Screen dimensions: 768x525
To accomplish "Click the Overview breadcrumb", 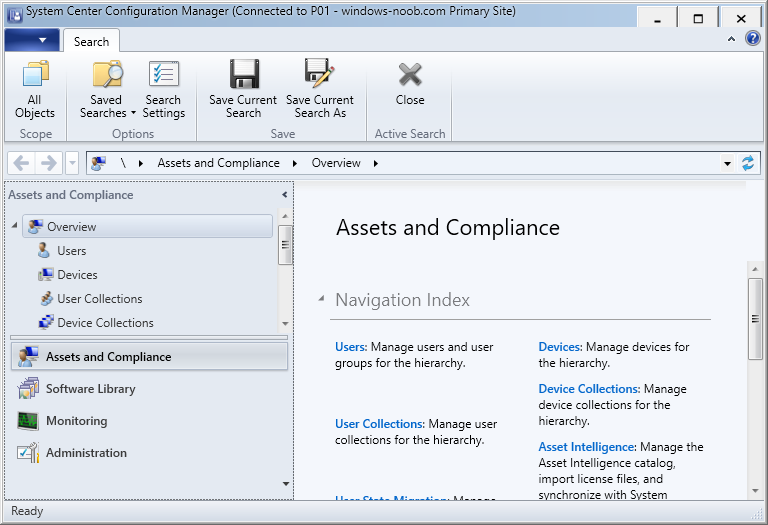I will pyautogui.click(x=336, y=163).
